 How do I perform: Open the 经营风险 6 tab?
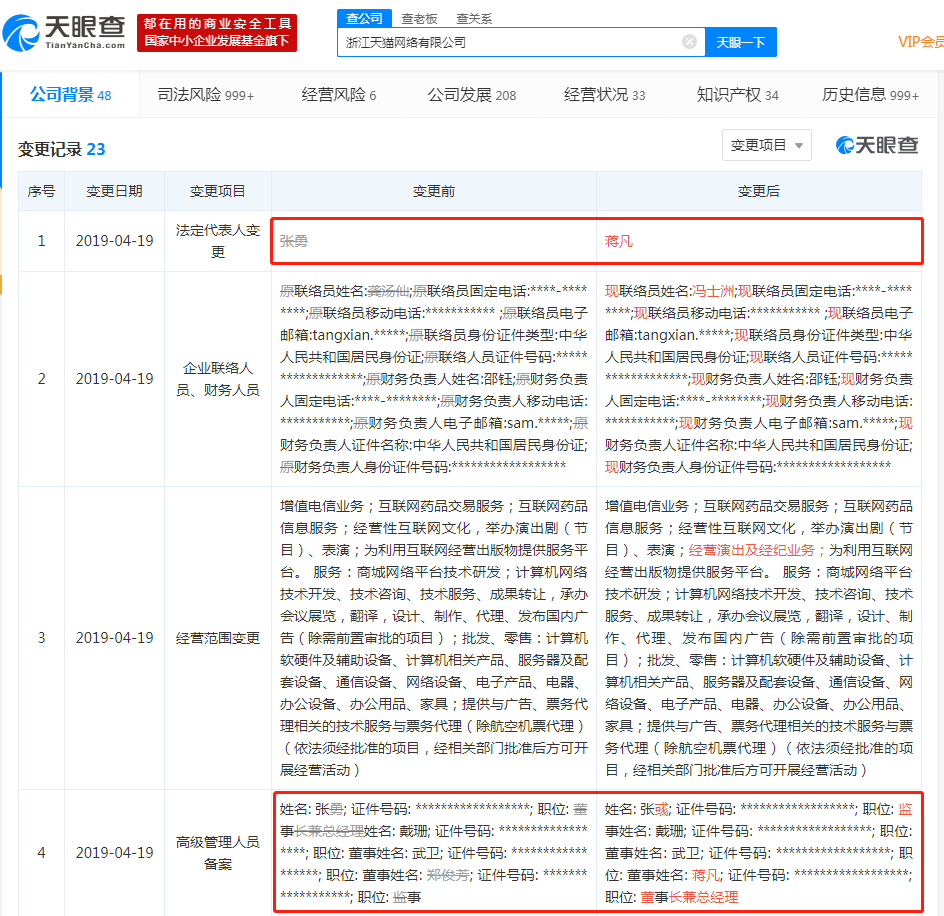click(338, 95)
